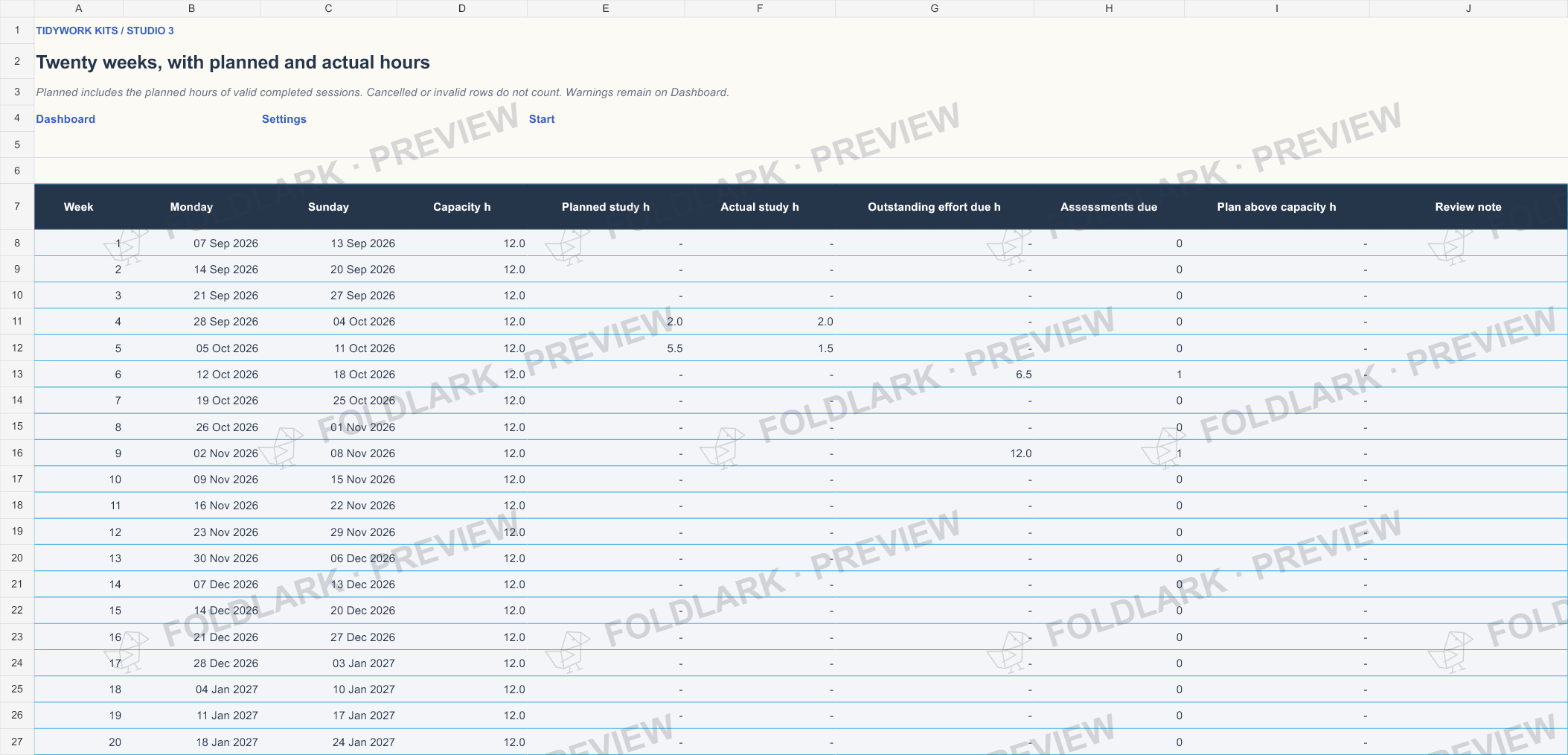Click the TIDYWORK KITS / STUDIO 3 breadcrumb
This screenshot has width=1568, height=755.
click(x=105, y=31)
